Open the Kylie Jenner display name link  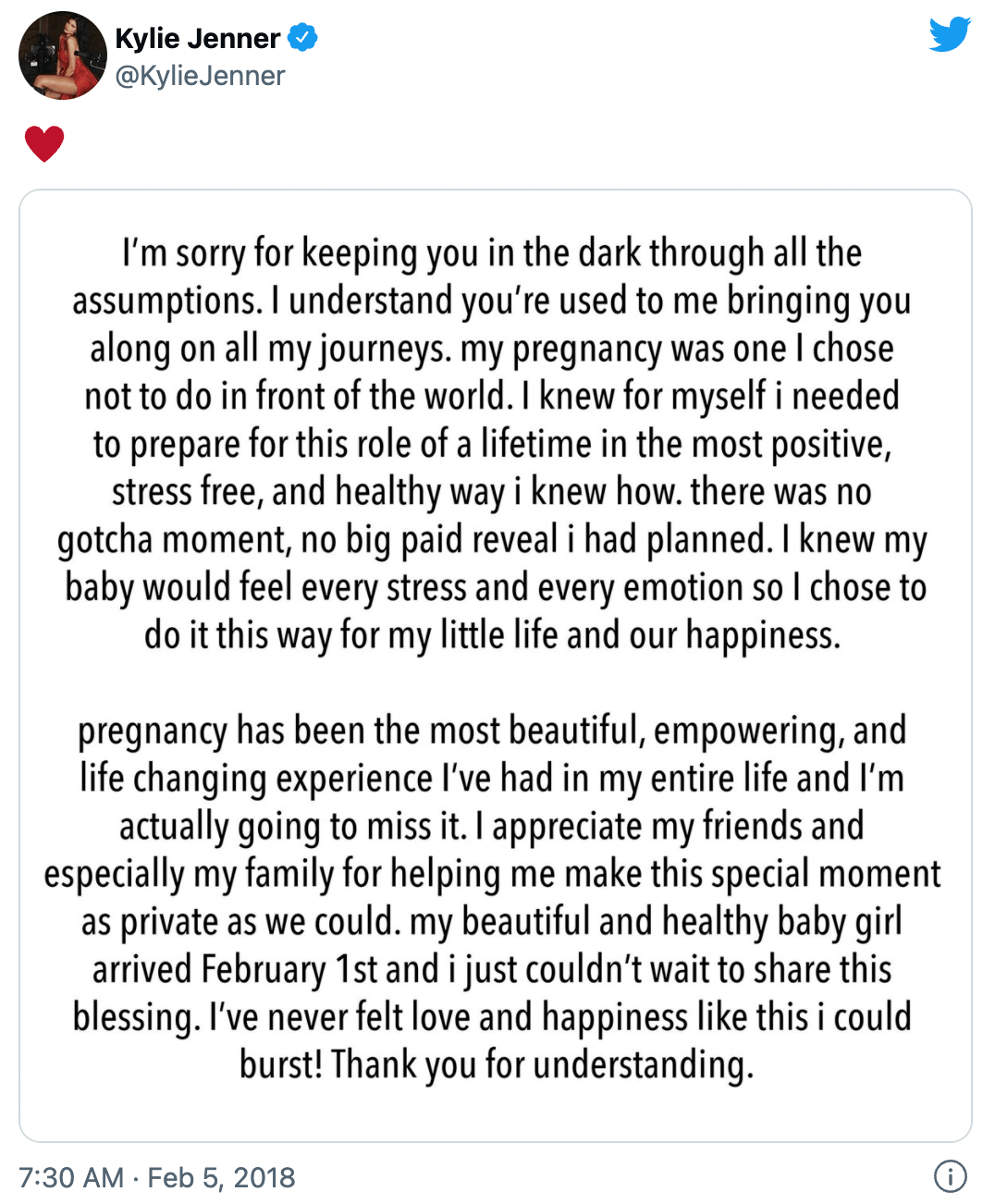pyautogui.click(x=197, y=38)
